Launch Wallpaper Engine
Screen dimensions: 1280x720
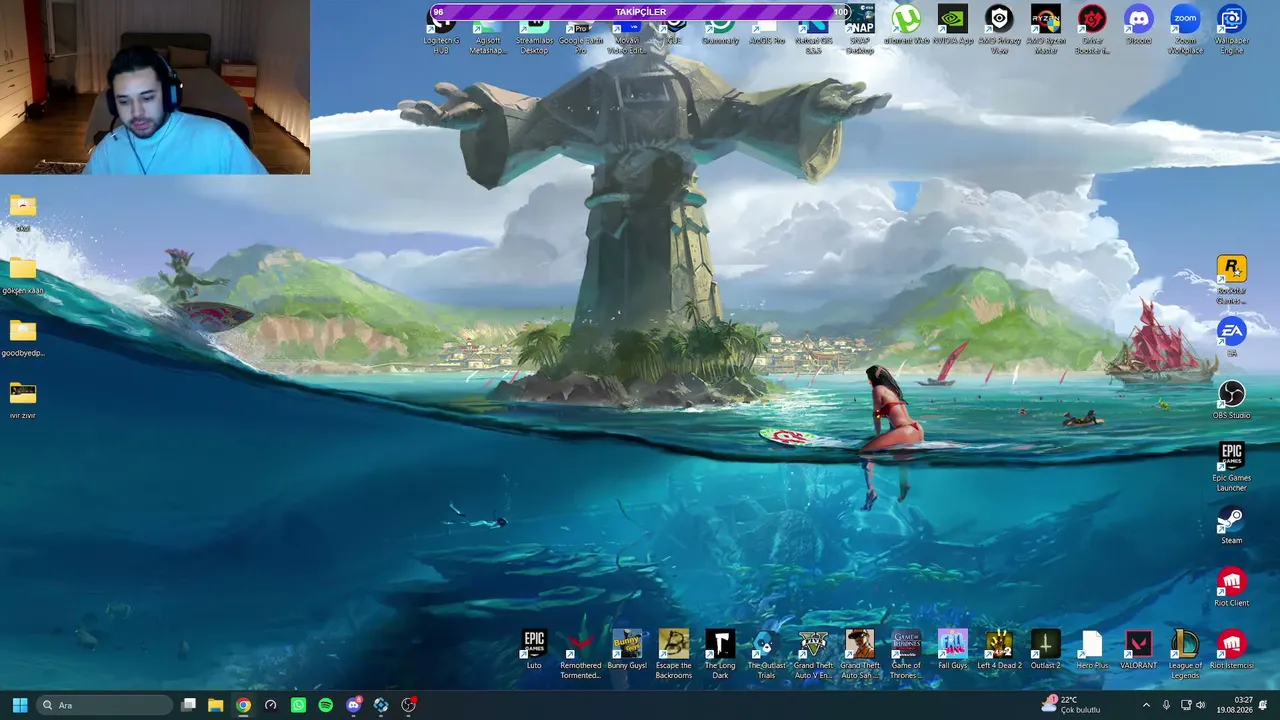1231,28
